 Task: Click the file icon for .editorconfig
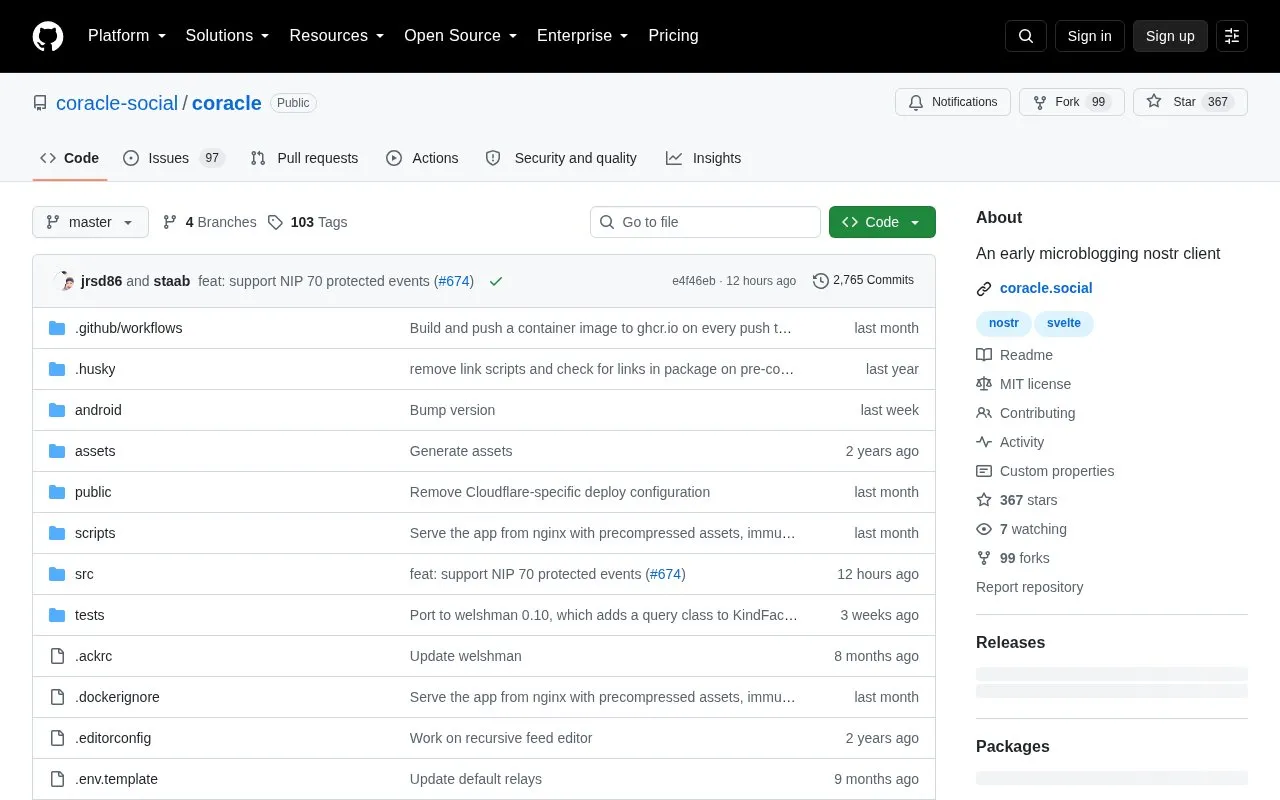click(57, 738)
